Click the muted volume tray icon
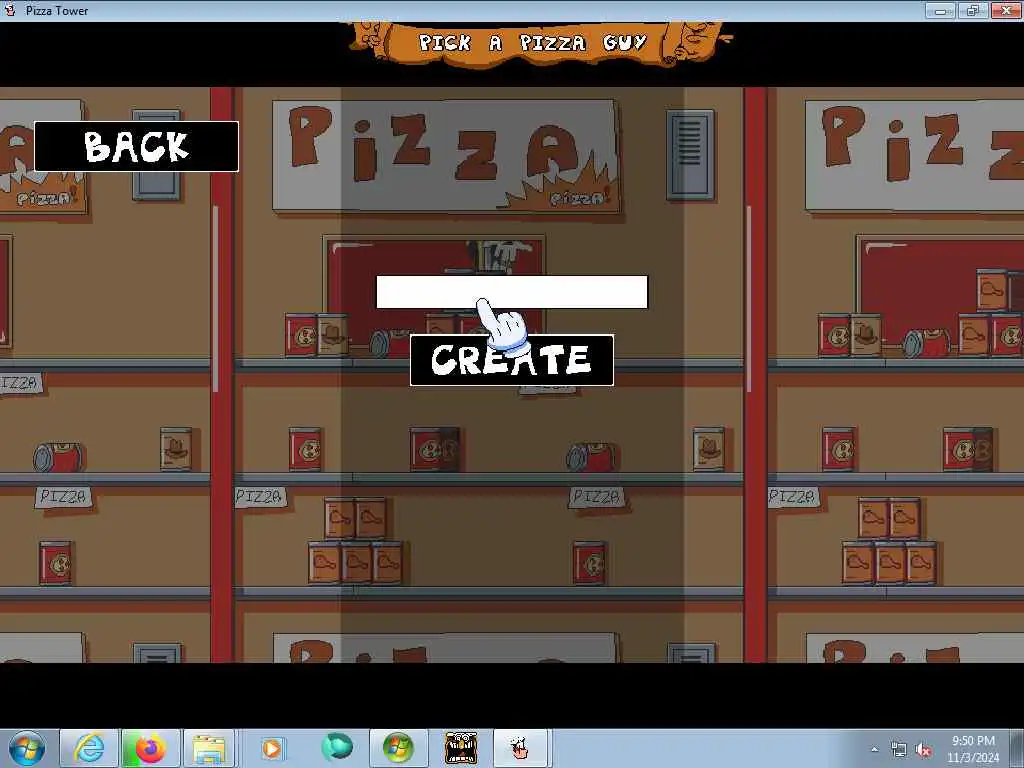 click(x=923, y=750)
